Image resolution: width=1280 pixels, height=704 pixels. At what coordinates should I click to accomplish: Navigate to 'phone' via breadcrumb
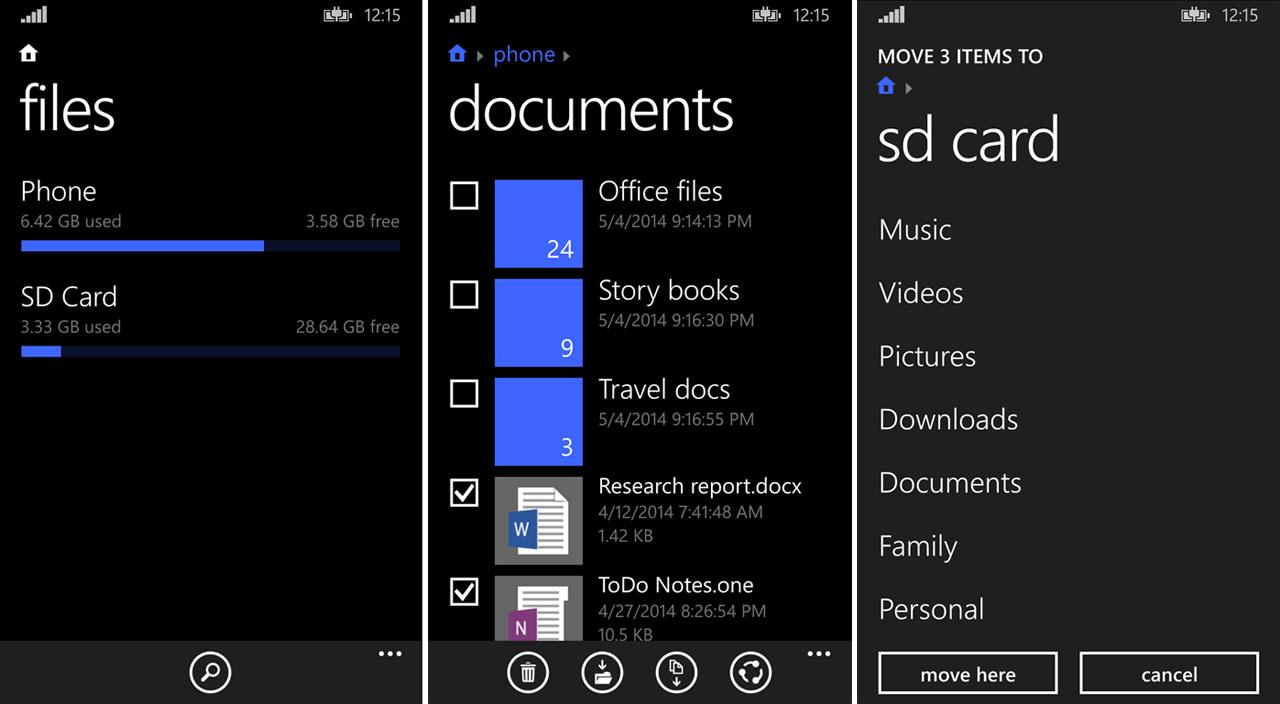pyautogui.click(x=524, y=54)
